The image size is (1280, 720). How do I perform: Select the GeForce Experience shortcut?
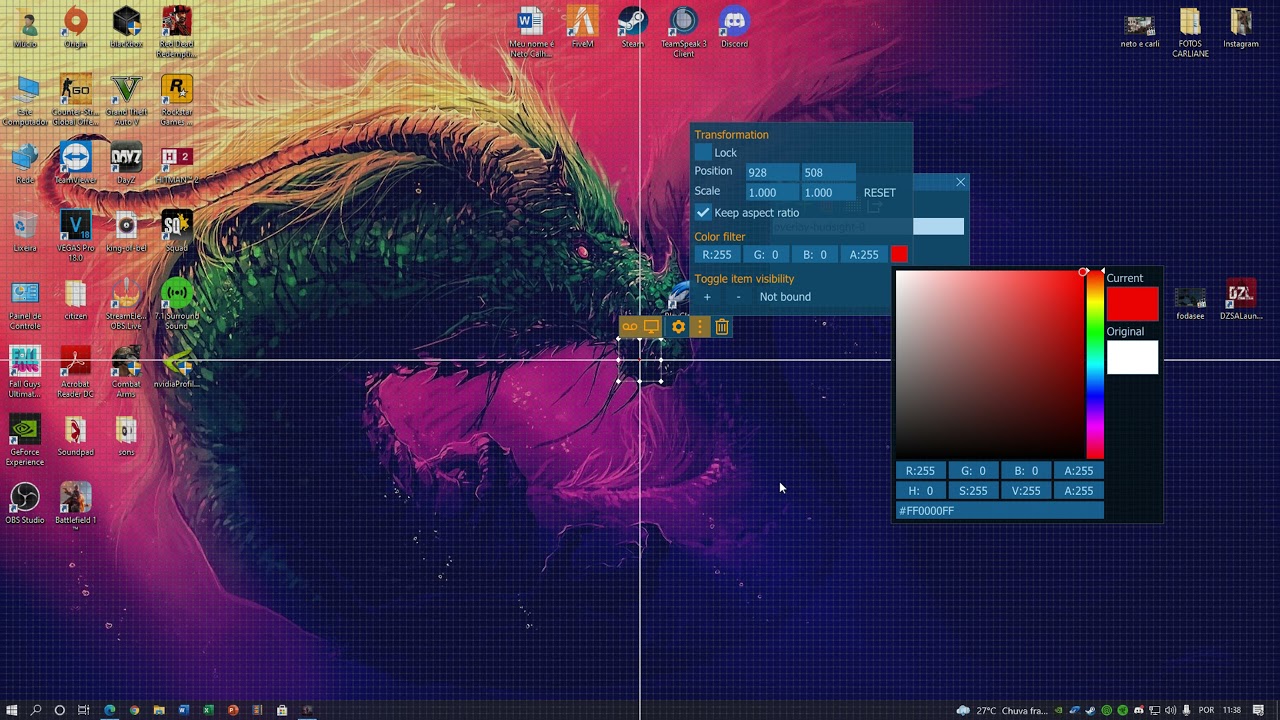point(25,440)
